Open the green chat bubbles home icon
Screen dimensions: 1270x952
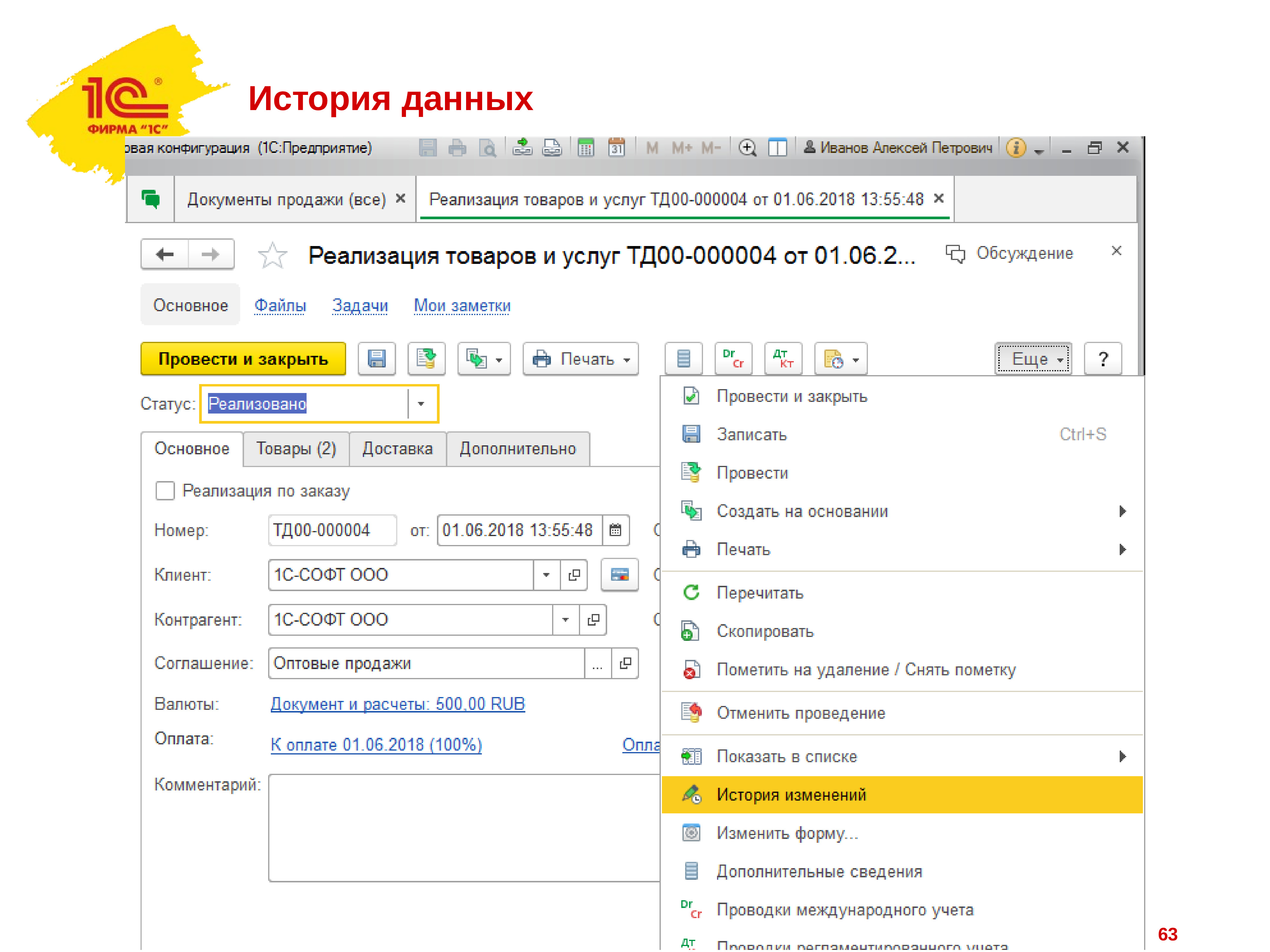point(150,199)
